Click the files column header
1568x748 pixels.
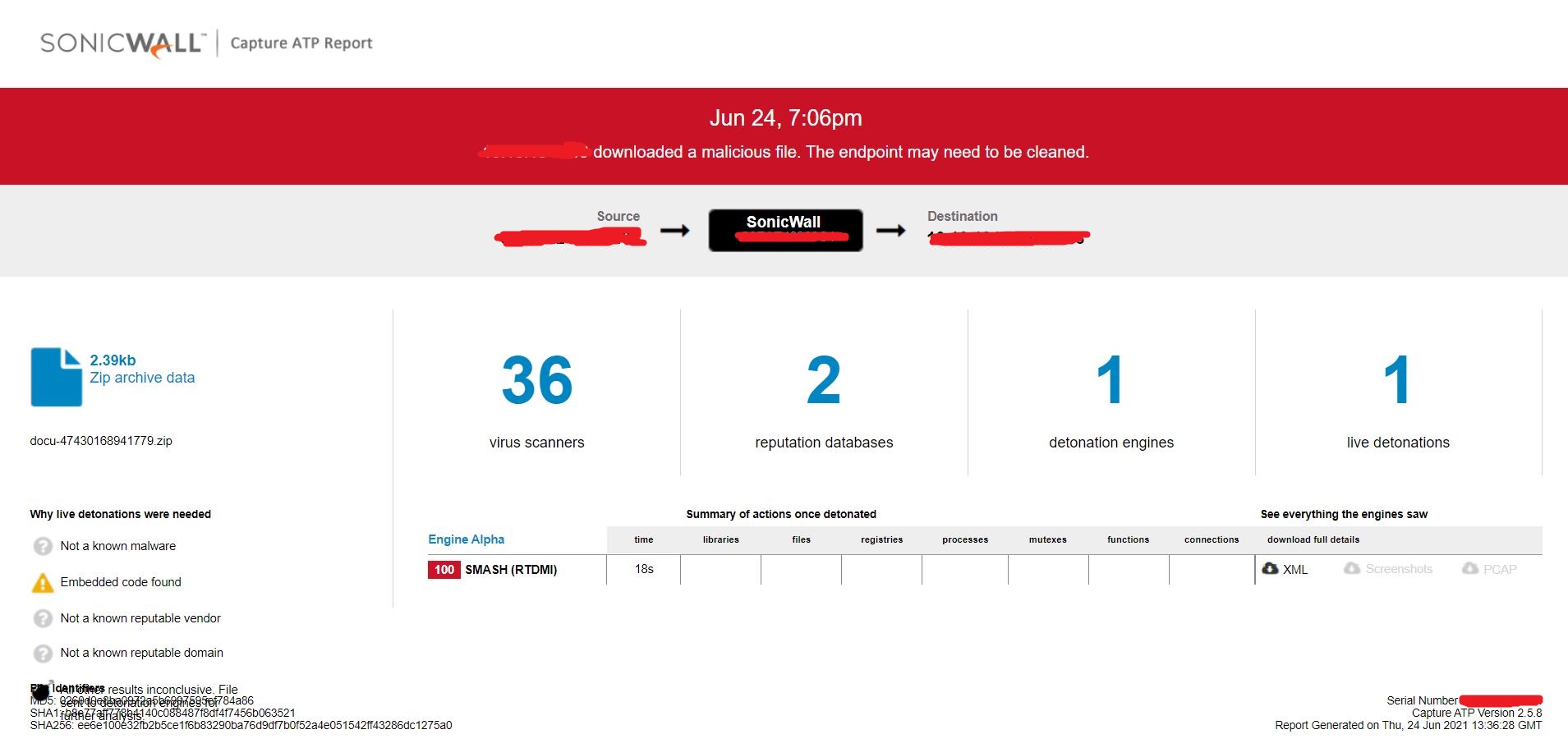802,539
